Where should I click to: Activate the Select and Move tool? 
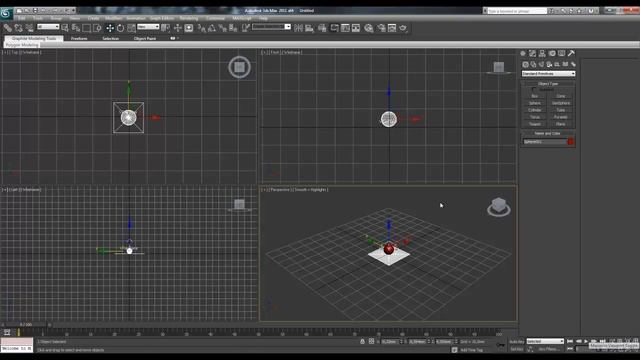(110, 28)
